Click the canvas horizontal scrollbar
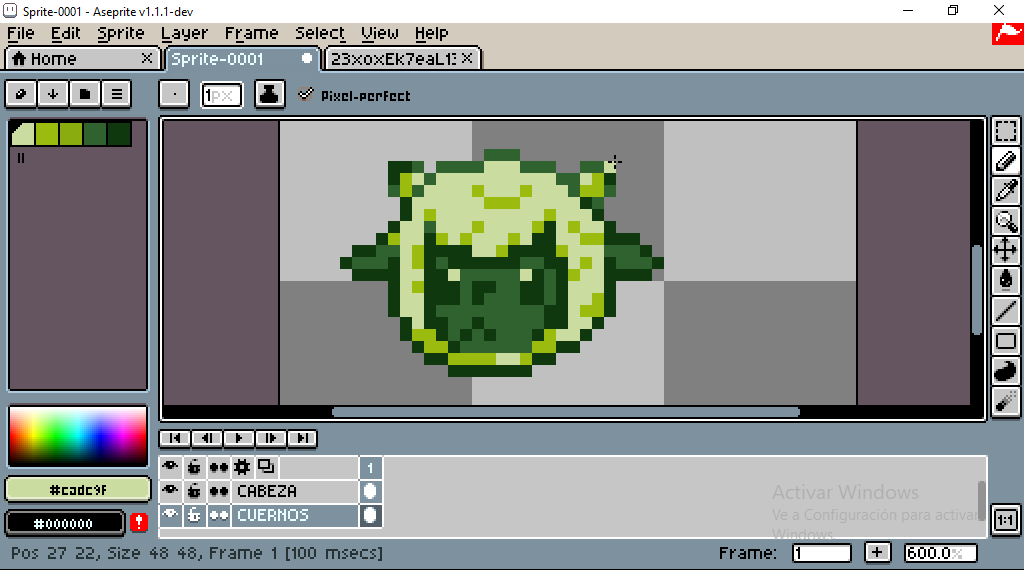The width and height of the screenshot is (1024, 570). [566, 412]
